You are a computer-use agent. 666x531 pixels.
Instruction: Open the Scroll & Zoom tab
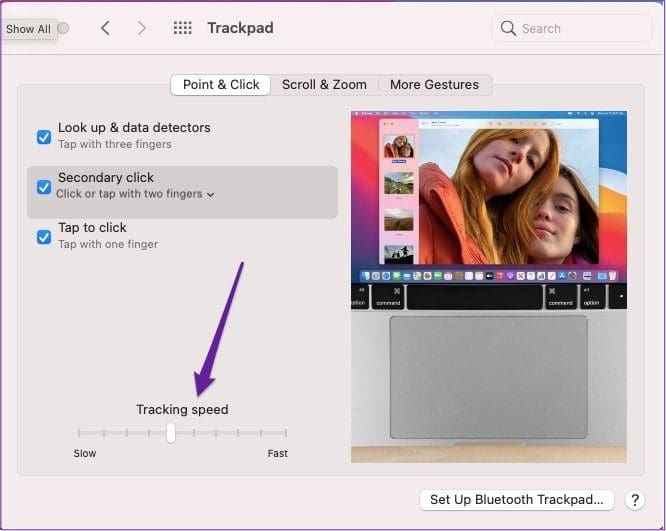[324, 85]
